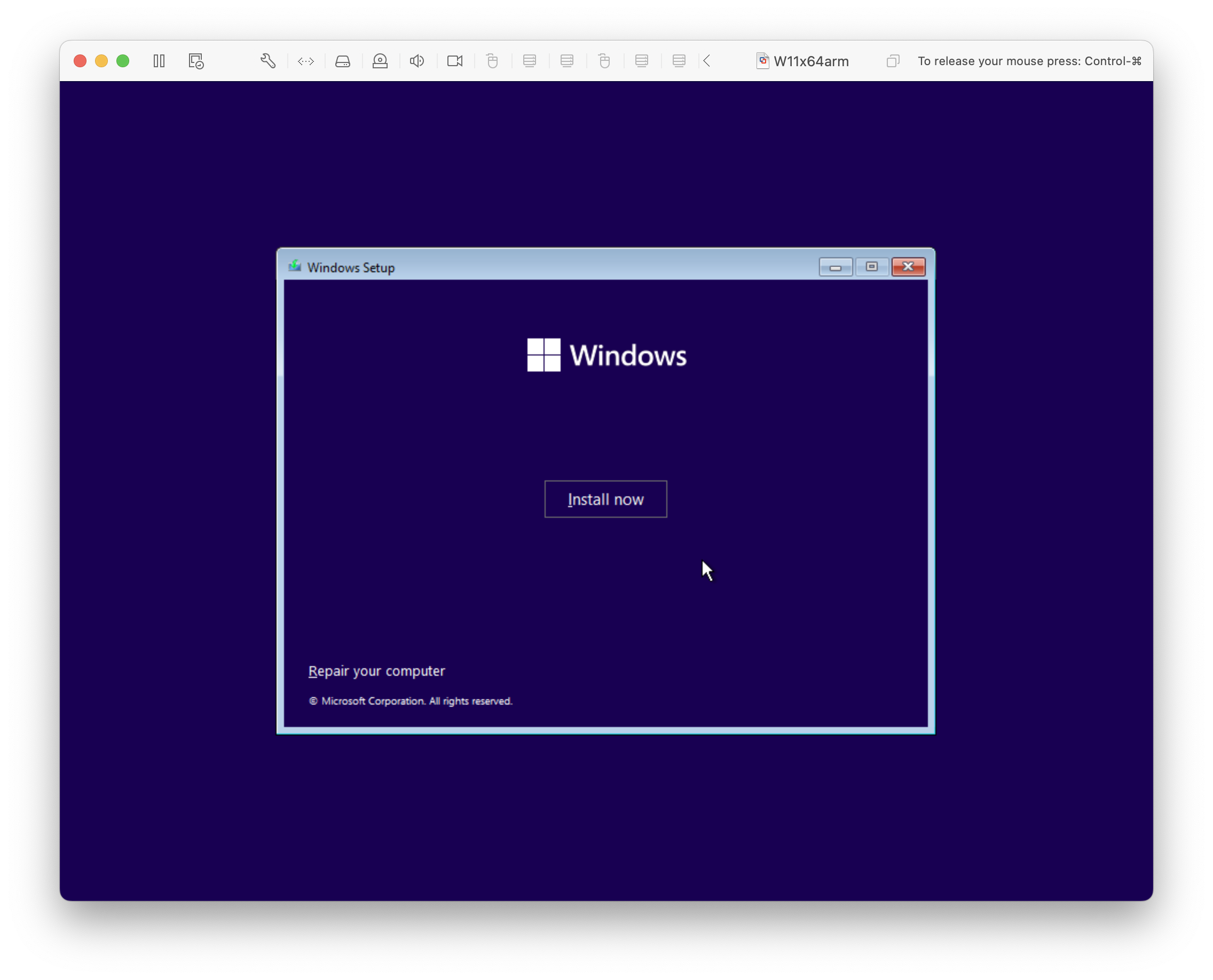Click the Install now button

tap(605, 499)
